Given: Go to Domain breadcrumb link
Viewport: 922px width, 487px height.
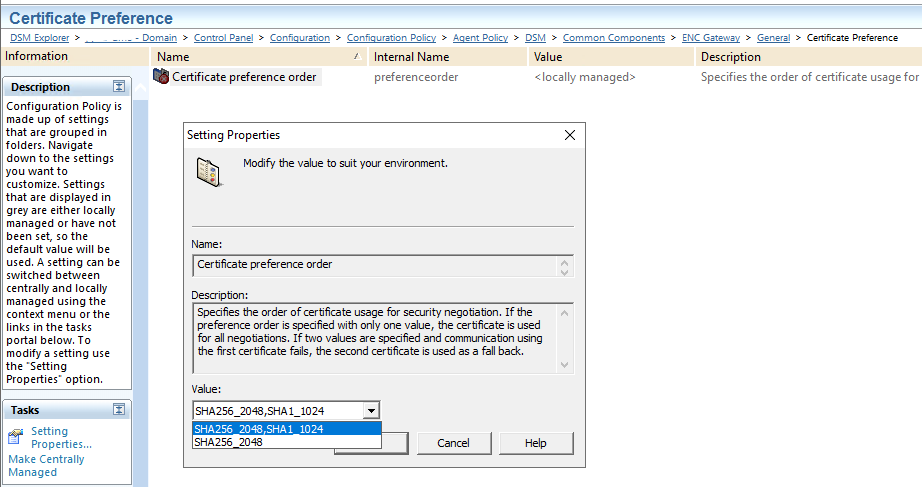Looking at the screenshot, I should (x=131, y=38).
